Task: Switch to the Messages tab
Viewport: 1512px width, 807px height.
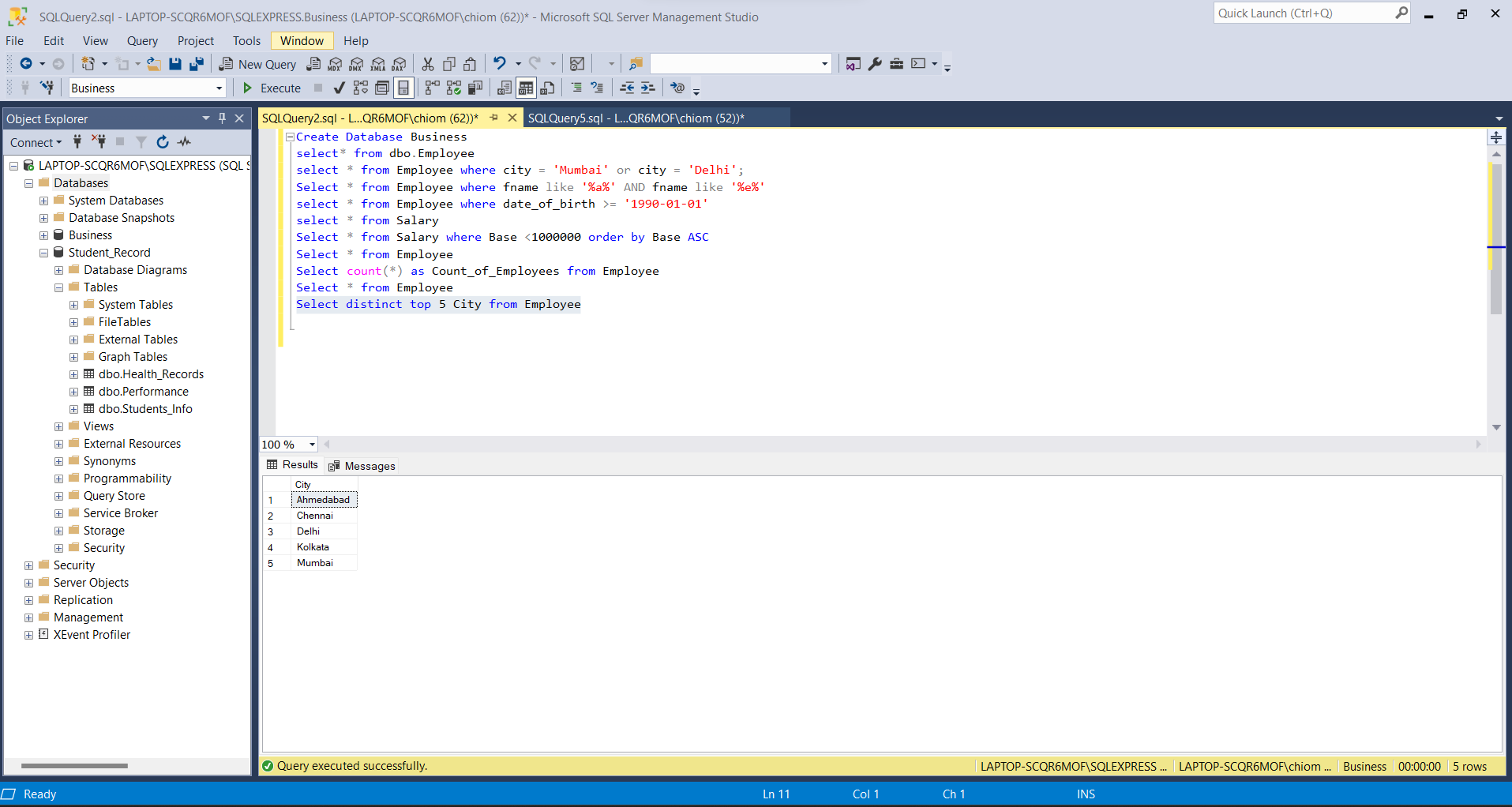Action: point(370,465)
